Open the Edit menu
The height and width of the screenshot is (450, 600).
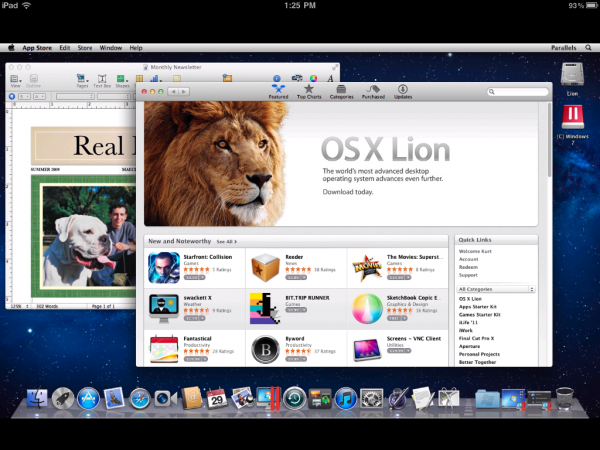coord(65,48)
